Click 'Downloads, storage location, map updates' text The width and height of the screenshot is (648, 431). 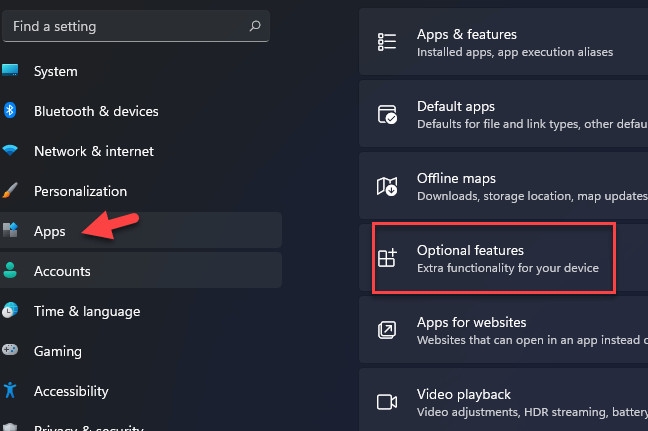pos(532,196)
